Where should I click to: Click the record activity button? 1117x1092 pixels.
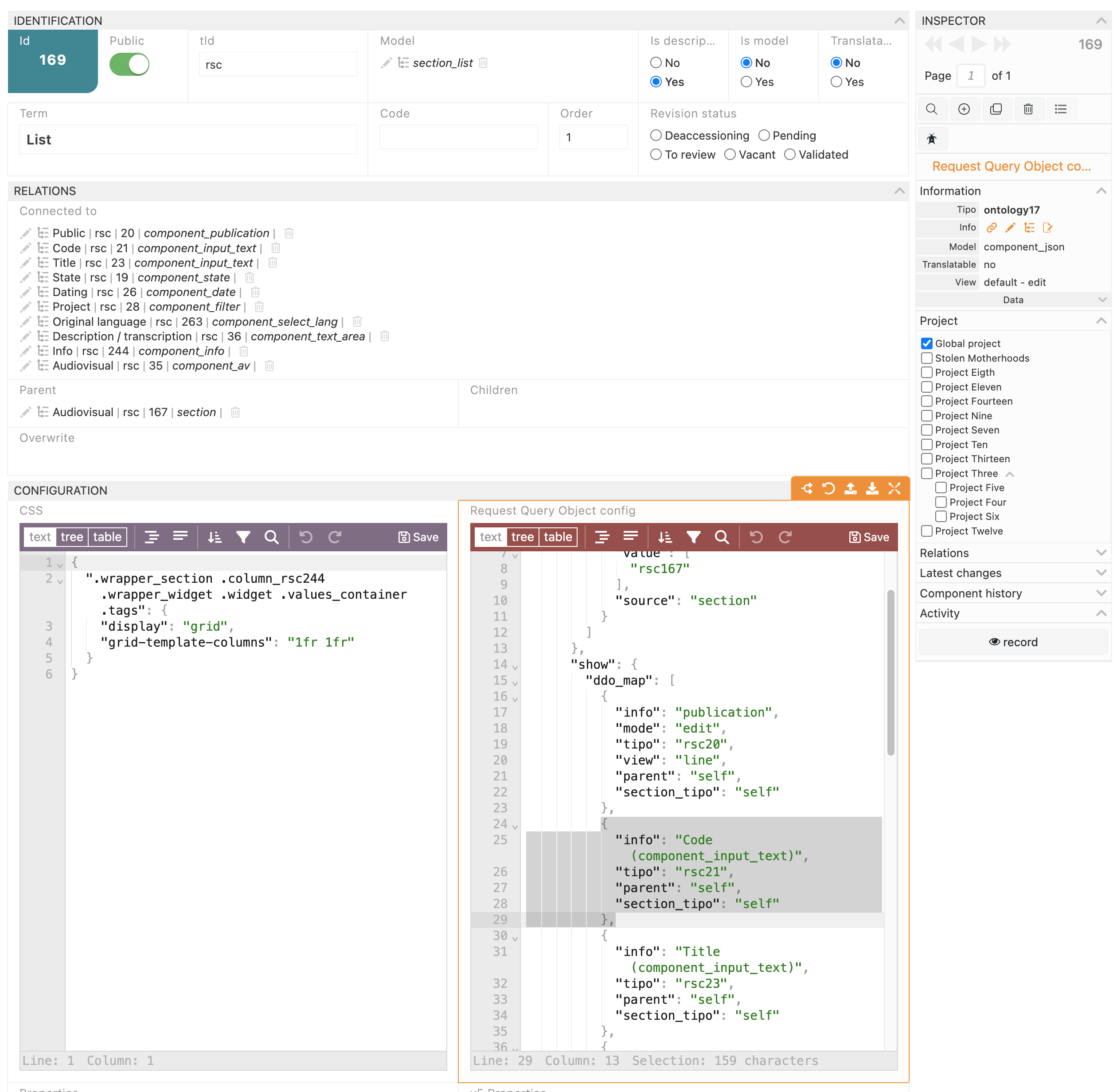[x=1012, y=642]
